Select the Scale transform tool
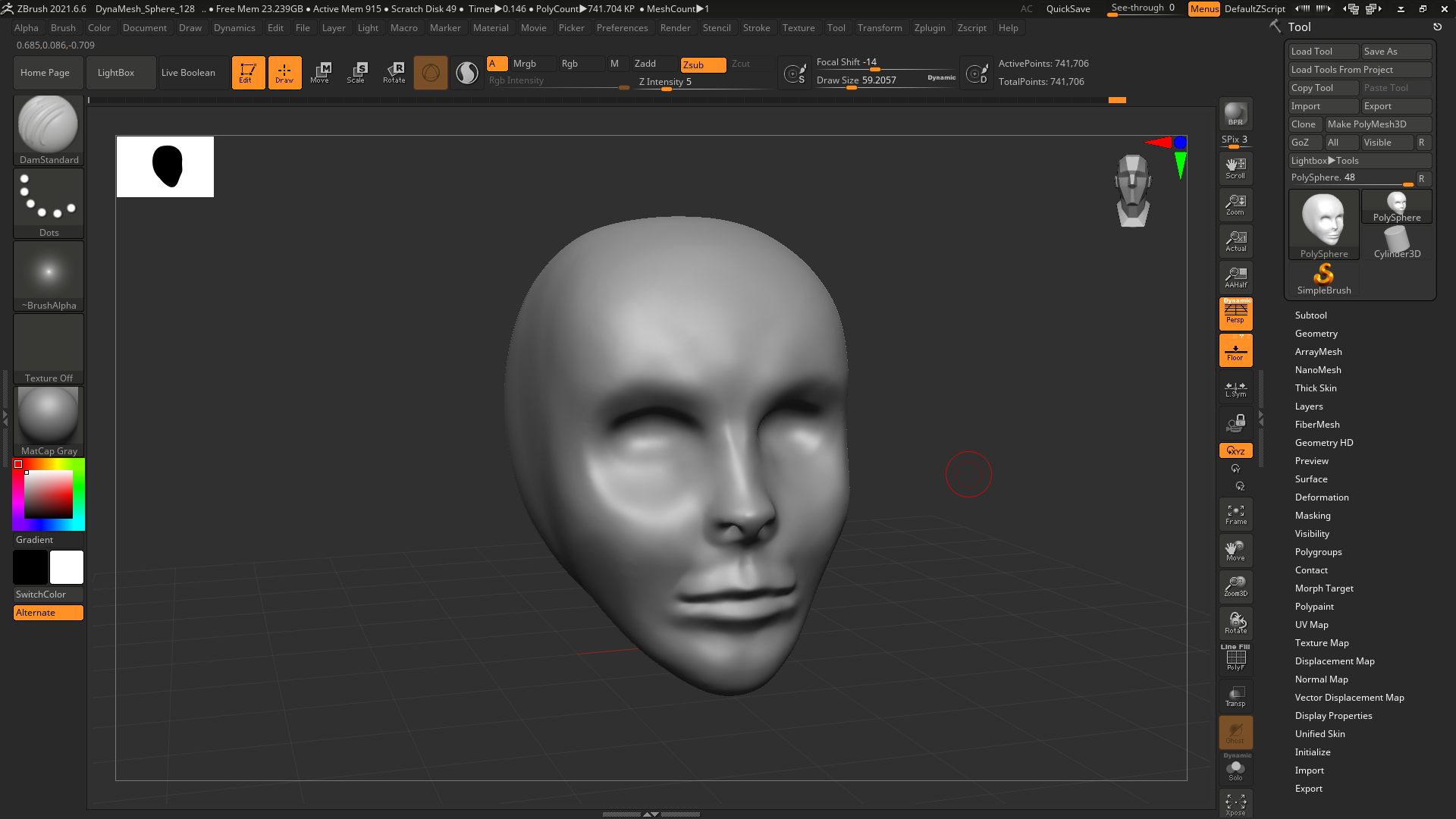This screenshot has height=819, width=1456. [x=356, y=73]
